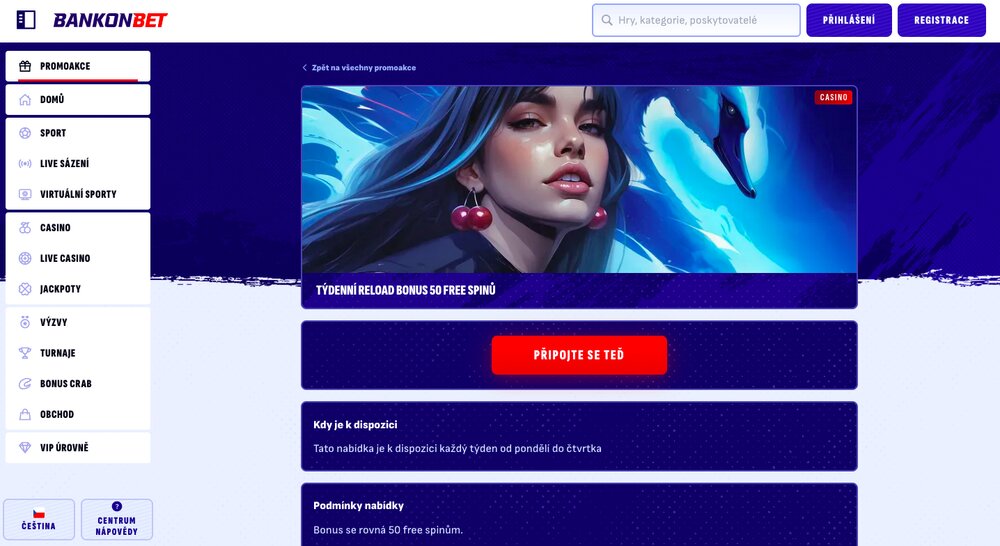This screenshot has width=1000, height=546.
Task: Select the Live Sázení broadcast icon
Action: click(x=25, y=163)
